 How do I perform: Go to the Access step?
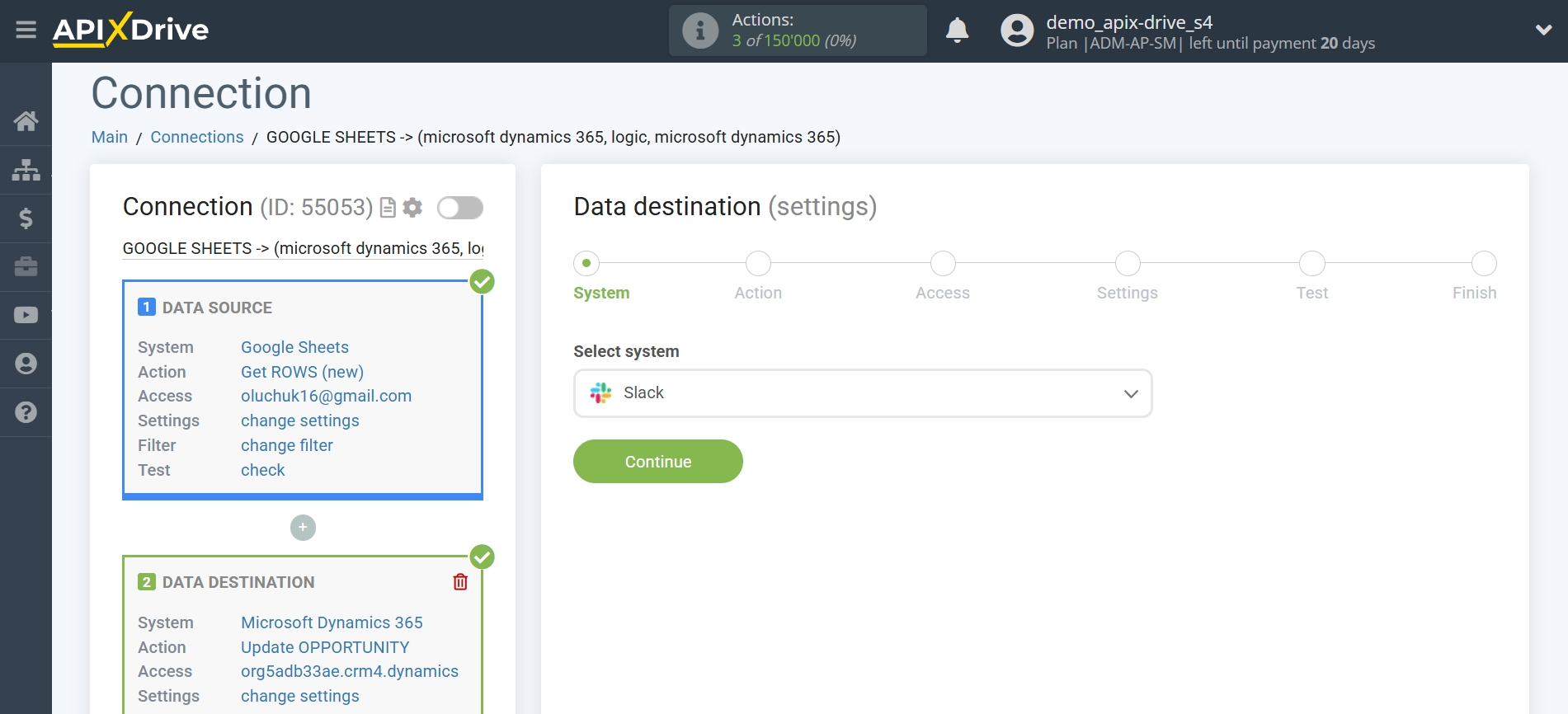[x=943, y=293]
